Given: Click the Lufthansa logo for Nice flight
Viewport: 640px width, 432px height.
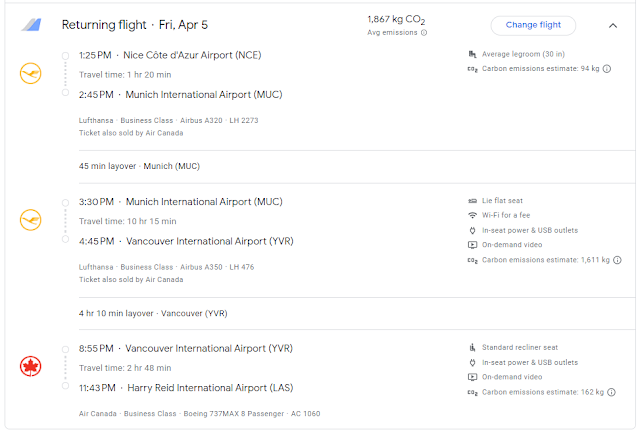Looking at the screenshot, I should 31,73.
